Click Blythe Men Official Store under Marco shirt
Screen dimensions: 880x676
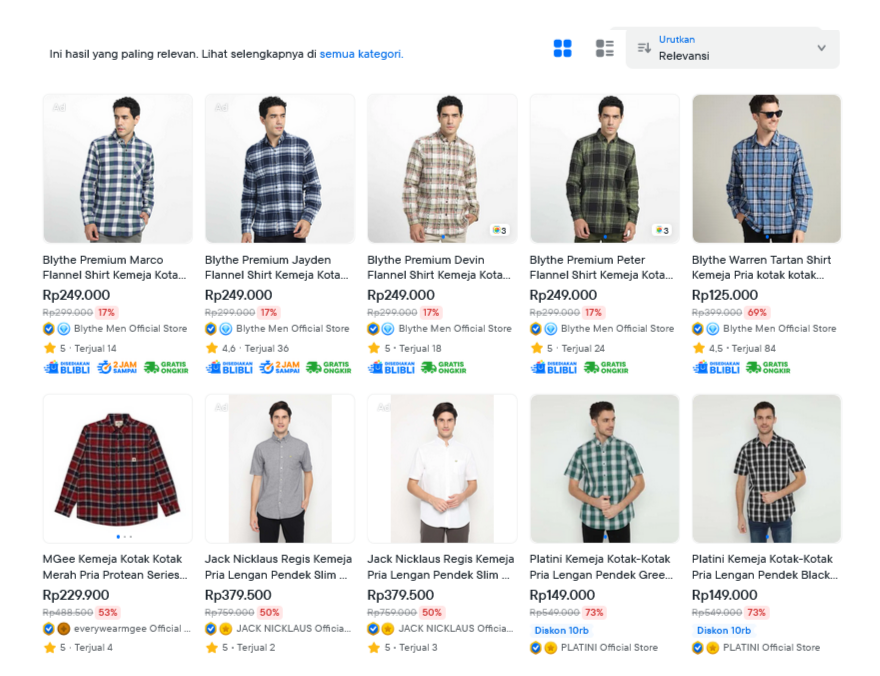click(130, 329)
